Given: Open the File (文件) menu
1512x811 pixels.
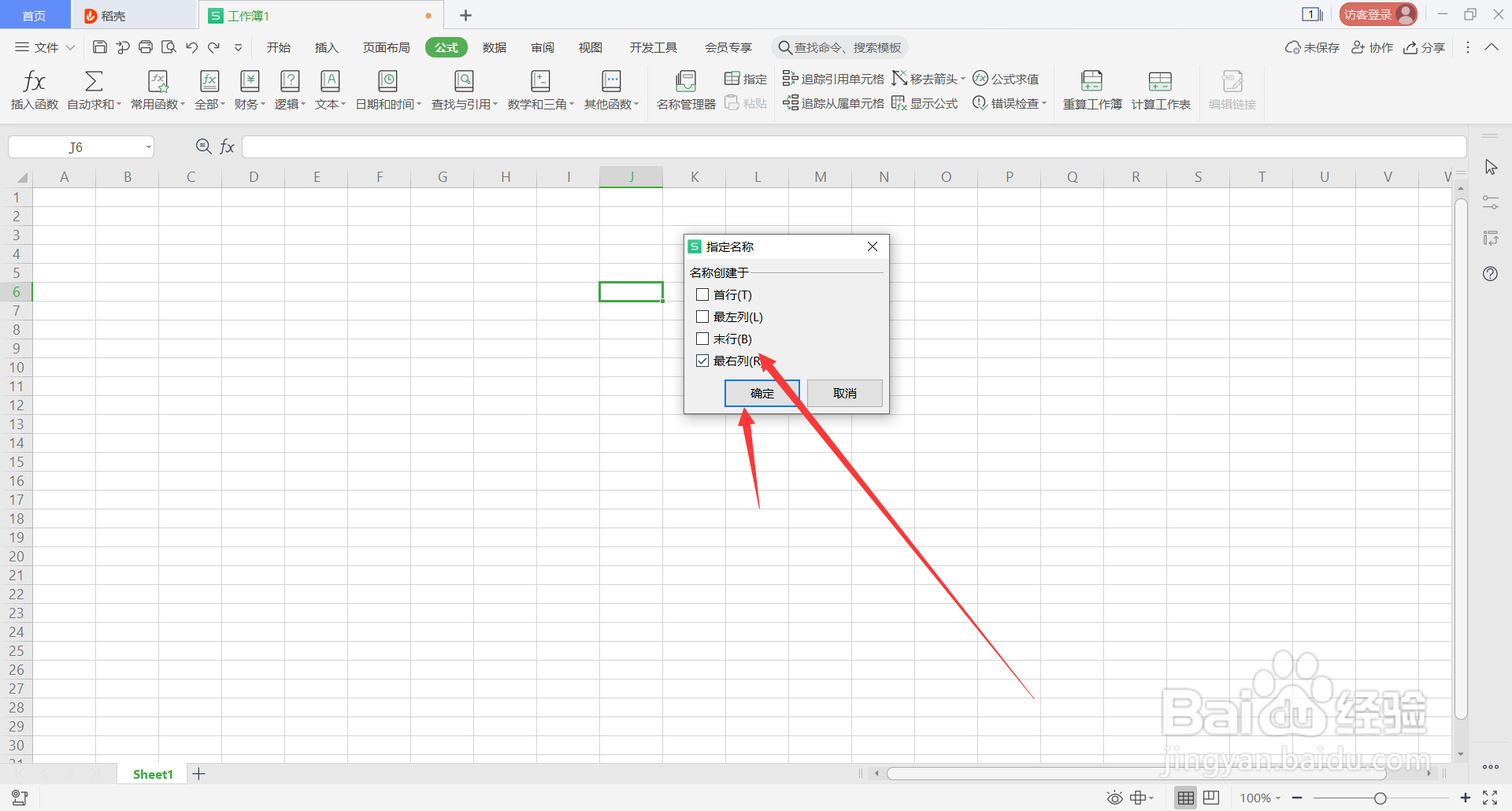Looking at the screenshot, I should [x=45, y=47].
